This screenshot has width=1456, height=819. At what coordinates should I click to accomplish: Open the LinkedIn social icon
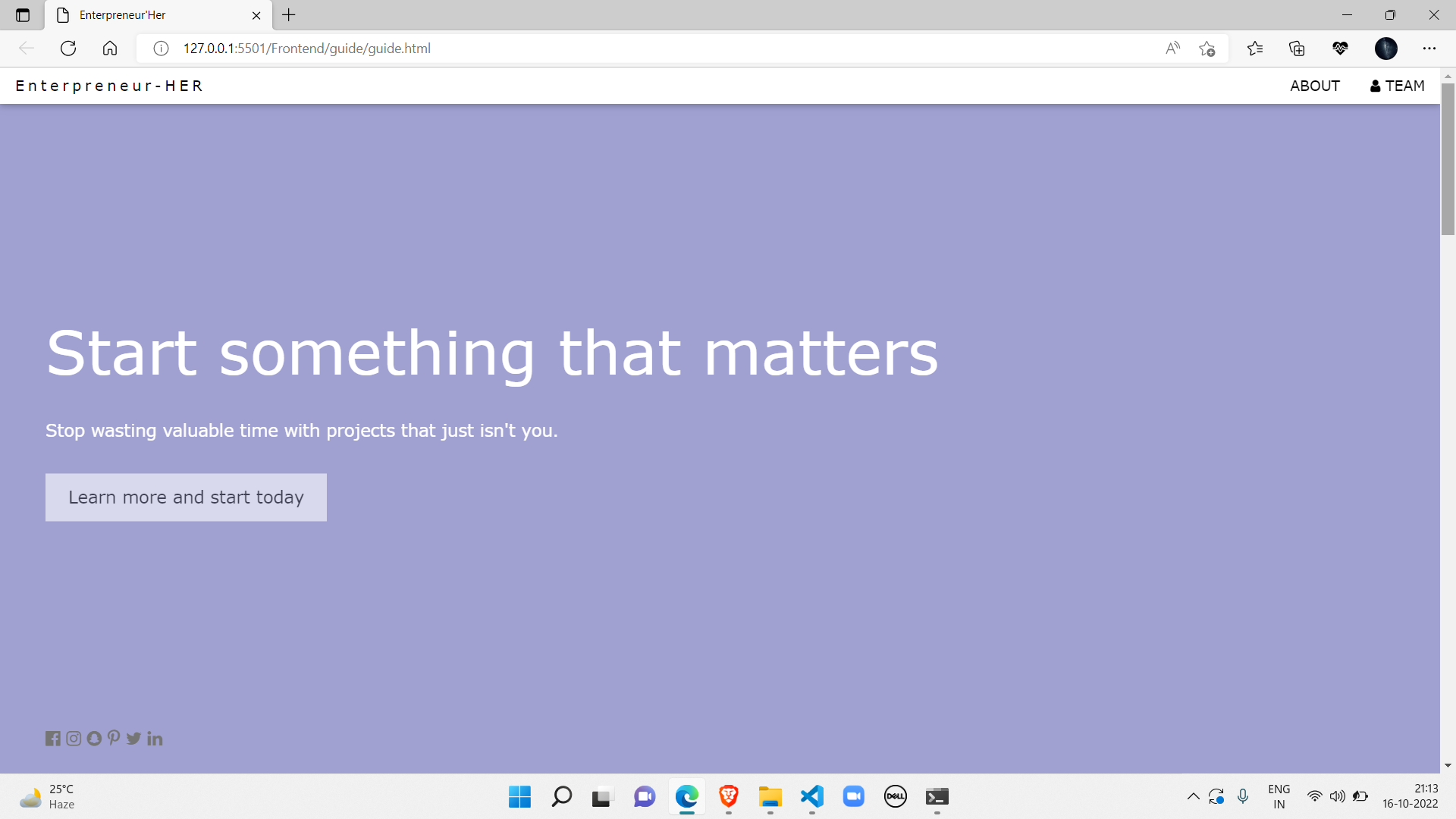155,739
